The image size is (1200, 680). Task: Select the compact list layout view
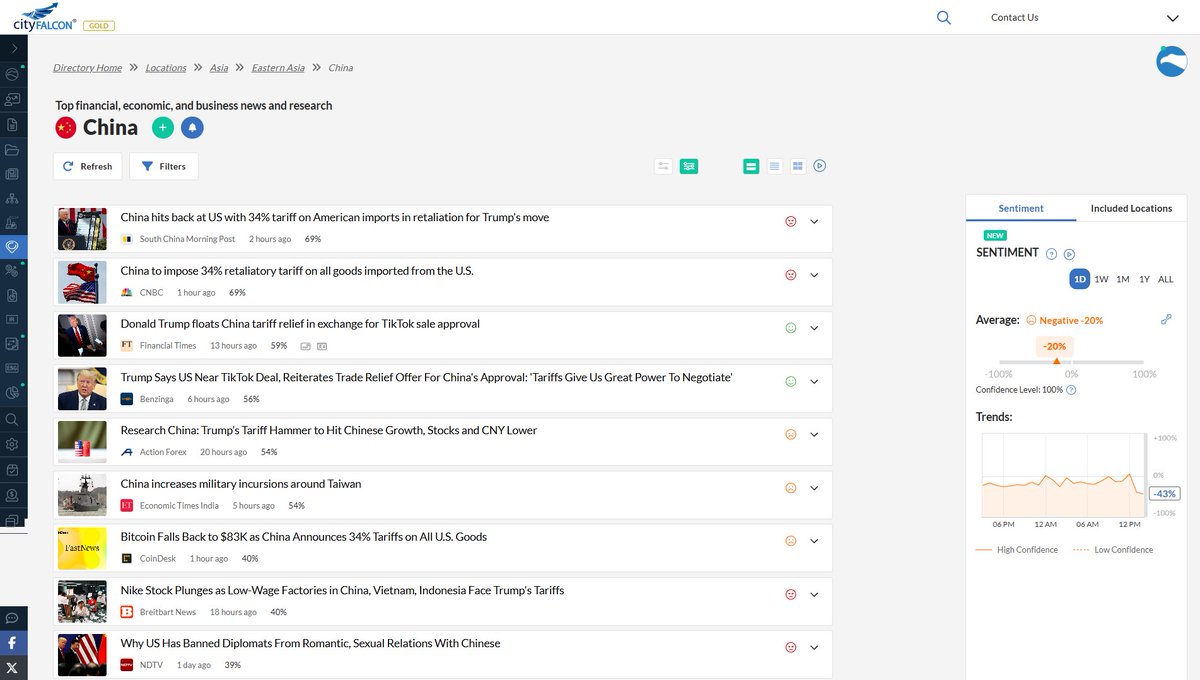[774, 166]
